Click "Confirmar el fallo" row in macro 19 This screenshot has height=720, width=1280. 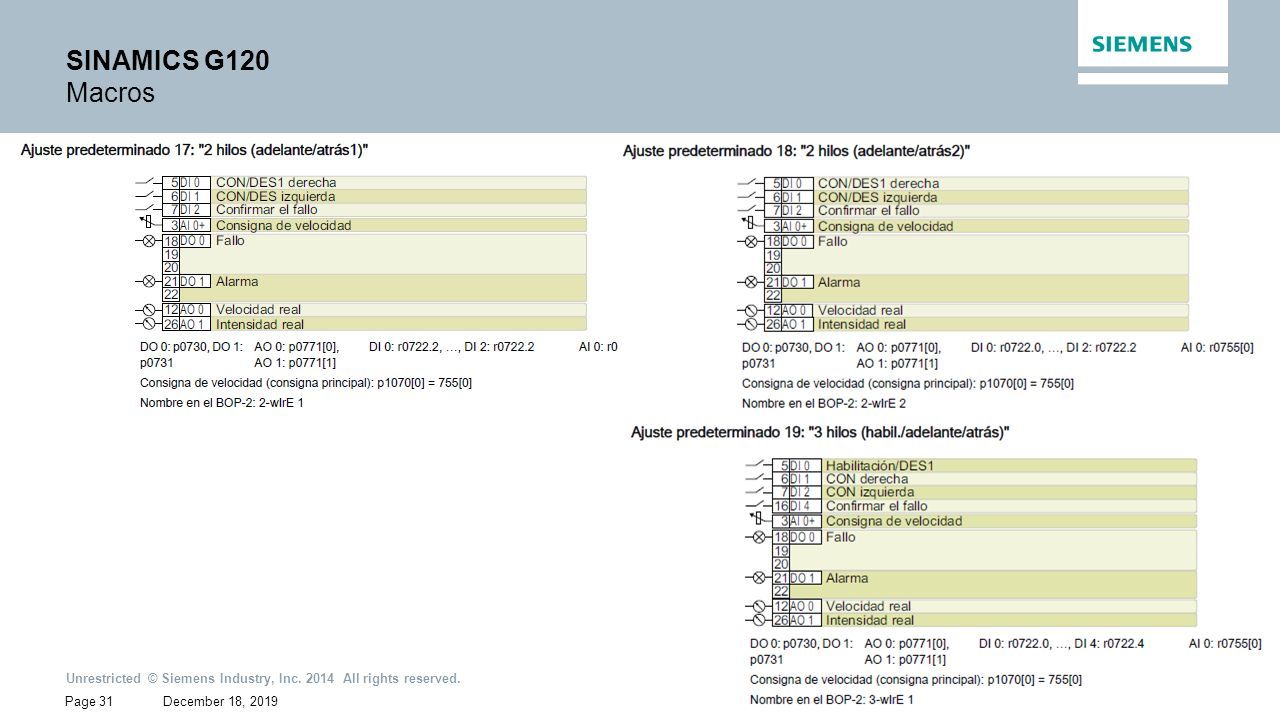(x=984, y=506)
